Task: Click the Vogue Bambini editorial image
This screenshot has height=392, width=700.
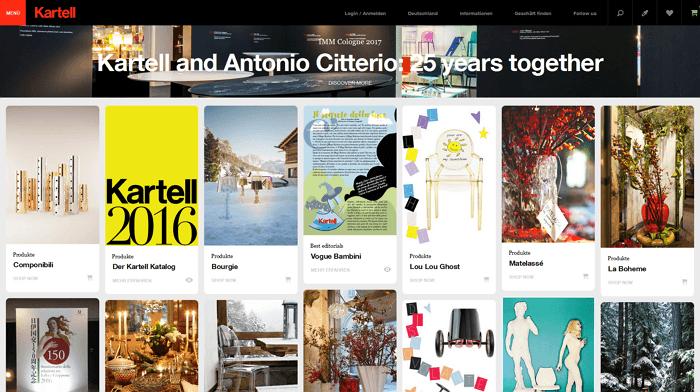Action: click(350, 170)
